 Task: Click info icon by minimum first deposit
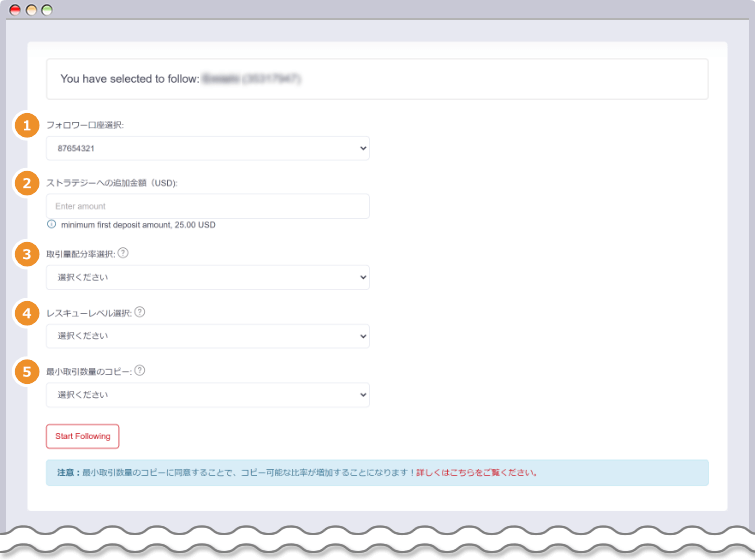point(52,224)
